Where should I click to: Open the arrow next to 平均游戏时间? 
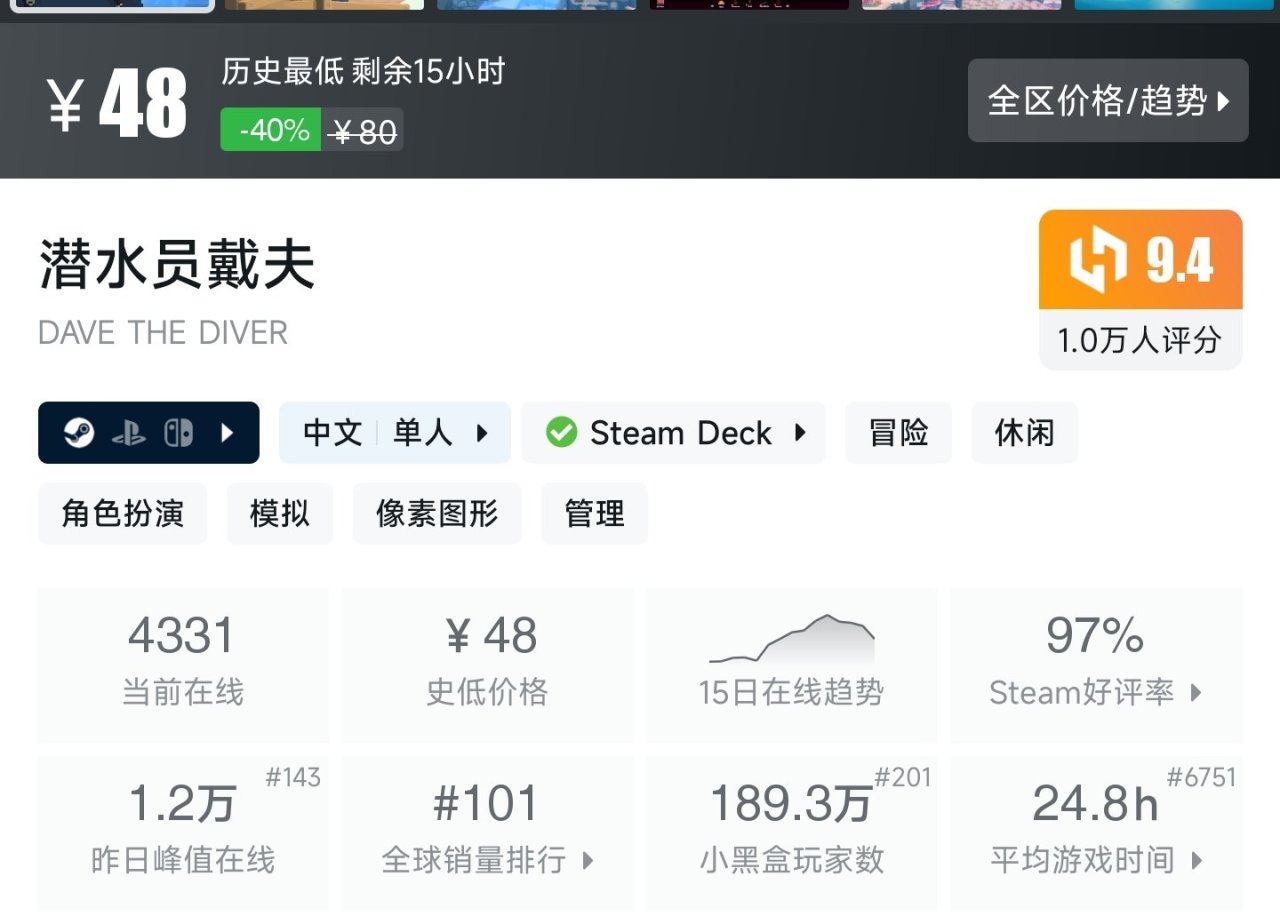[1196, 860]
